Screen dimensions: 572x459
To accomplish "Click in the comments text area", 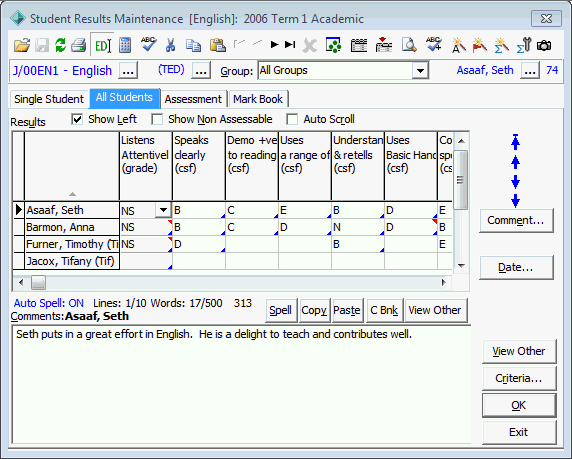I will tap(241, 385).
